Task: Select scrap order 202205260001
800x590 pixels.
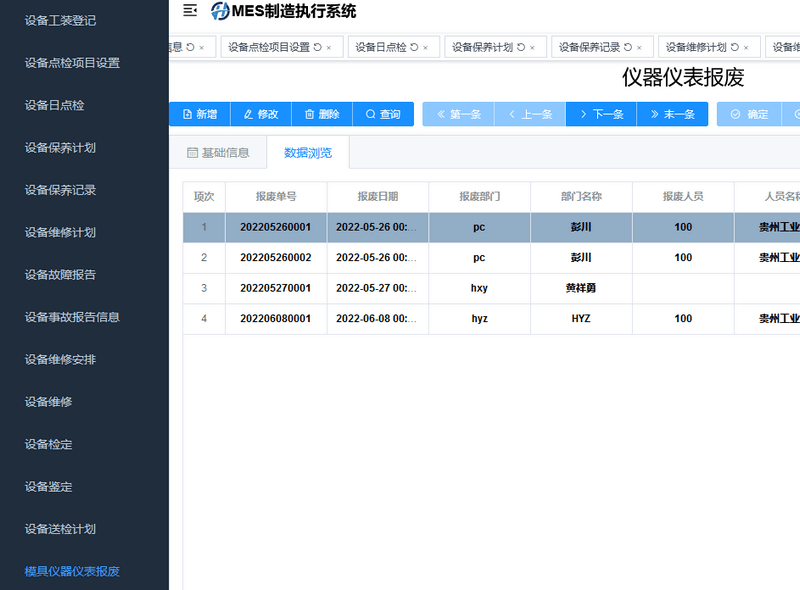Action: point(276,227)
